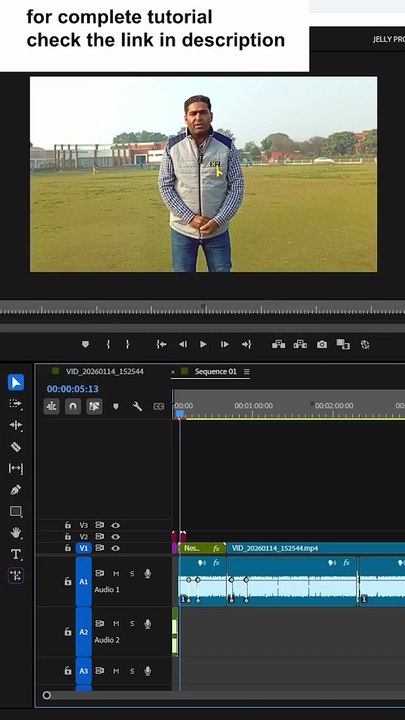The width and height of the screenshot is (405, 720).
Task: Solo the Audio 1 track
Action: [132, 574]
